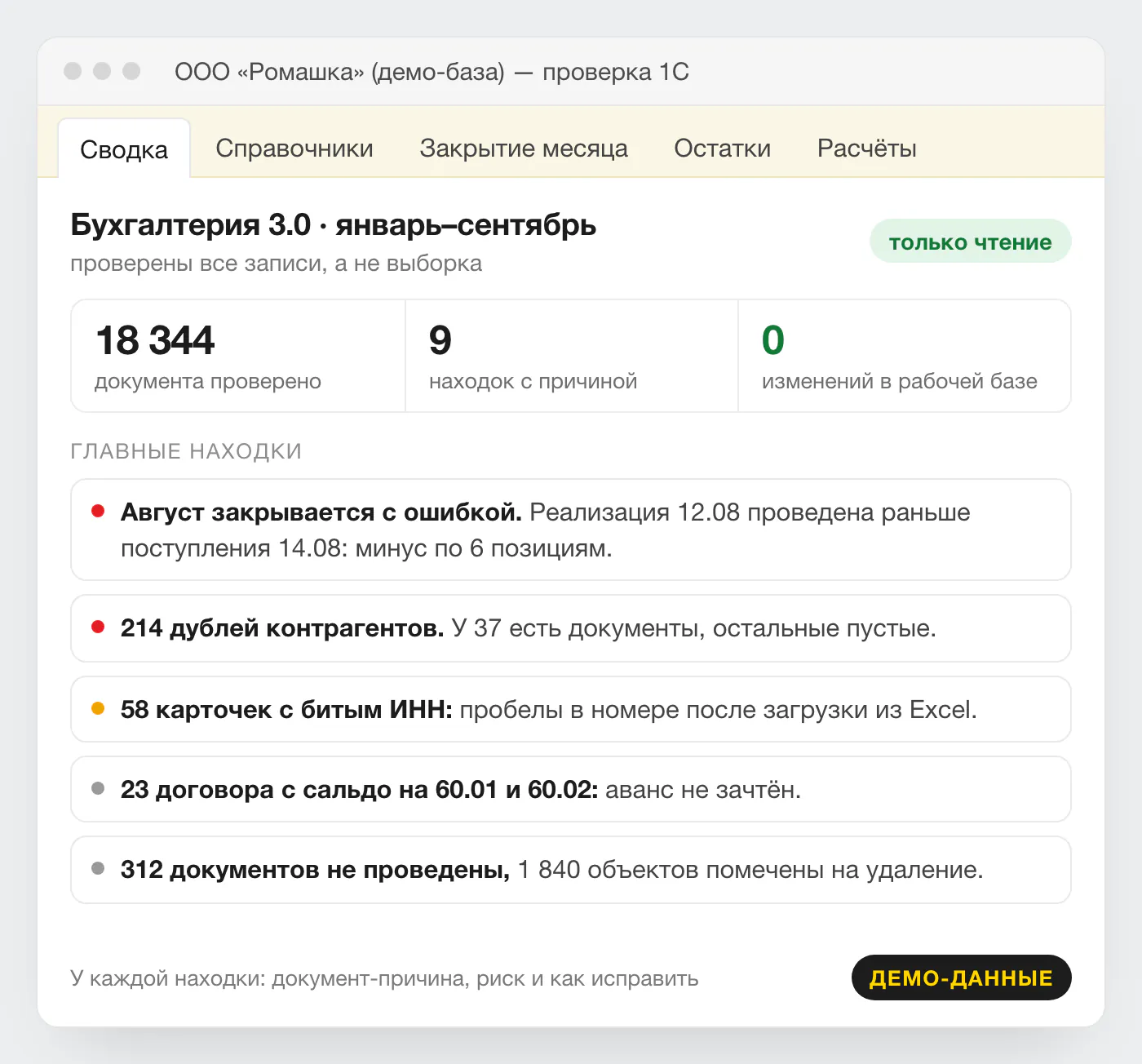This screenshot has width=1142, height=1064.
Task: Click the «ГЛАВНЫЕ НАХОДКИ» section header
Action: tap(187, 451)
